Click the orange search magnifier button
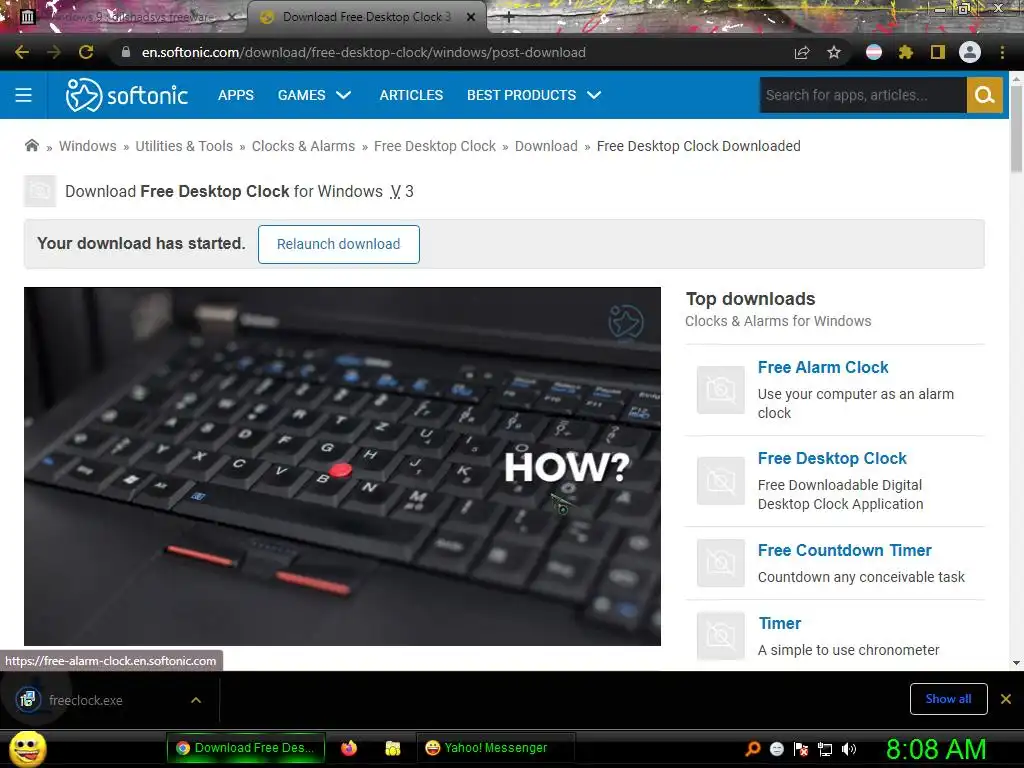The height and width of the screenshot is (768, 1024). [984, 95]
